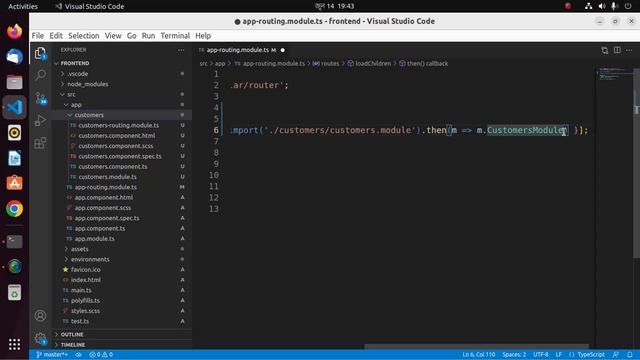Launch Google Chrome from the dock
The width and height of the screenshot is (640, 360).
click(15, 209)
